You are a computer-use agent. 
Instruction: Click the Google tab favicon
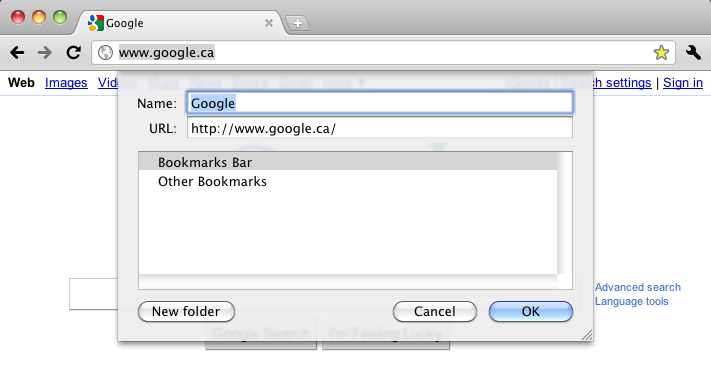point(96,23)
